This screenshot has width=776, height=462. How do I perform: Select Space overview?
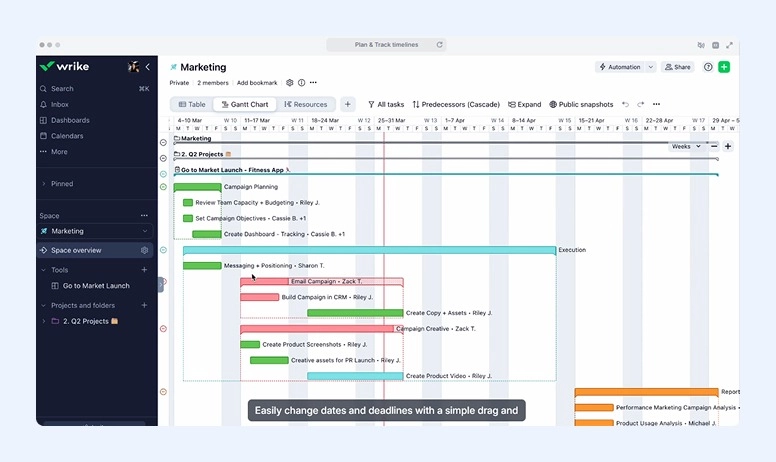click(76, 250)
